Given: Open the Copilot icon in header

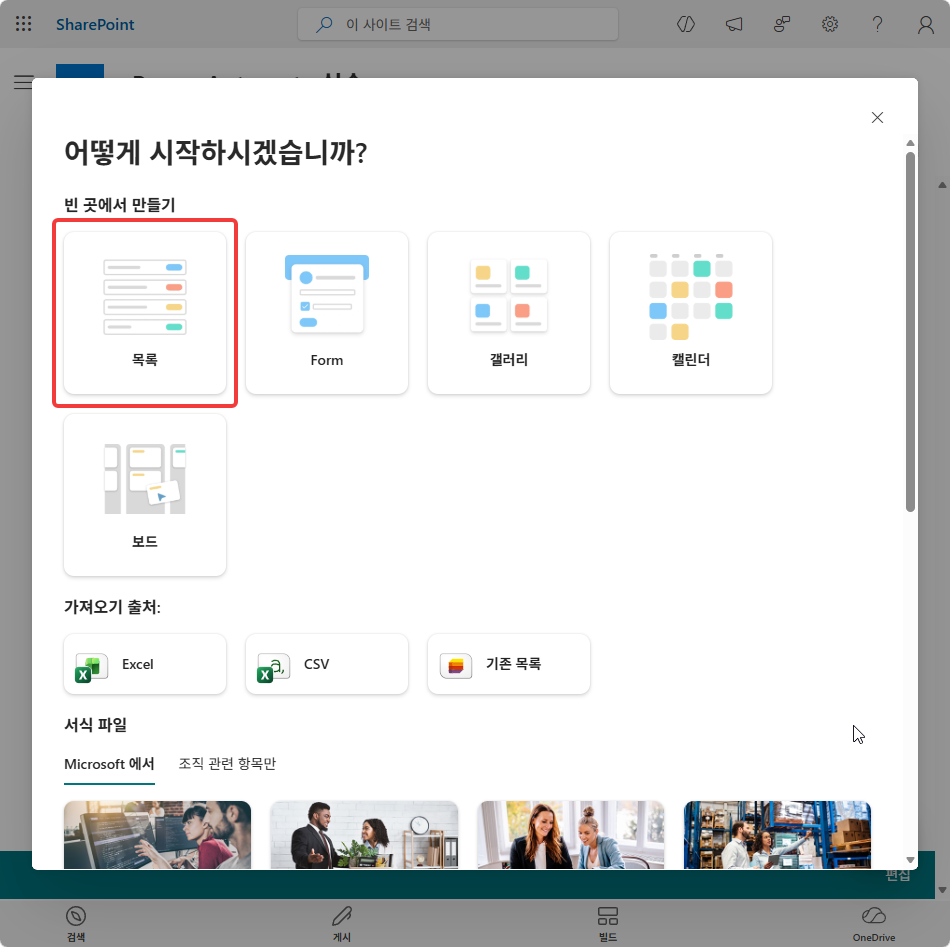Looking at the screenshot, I should tap(686, 24).
